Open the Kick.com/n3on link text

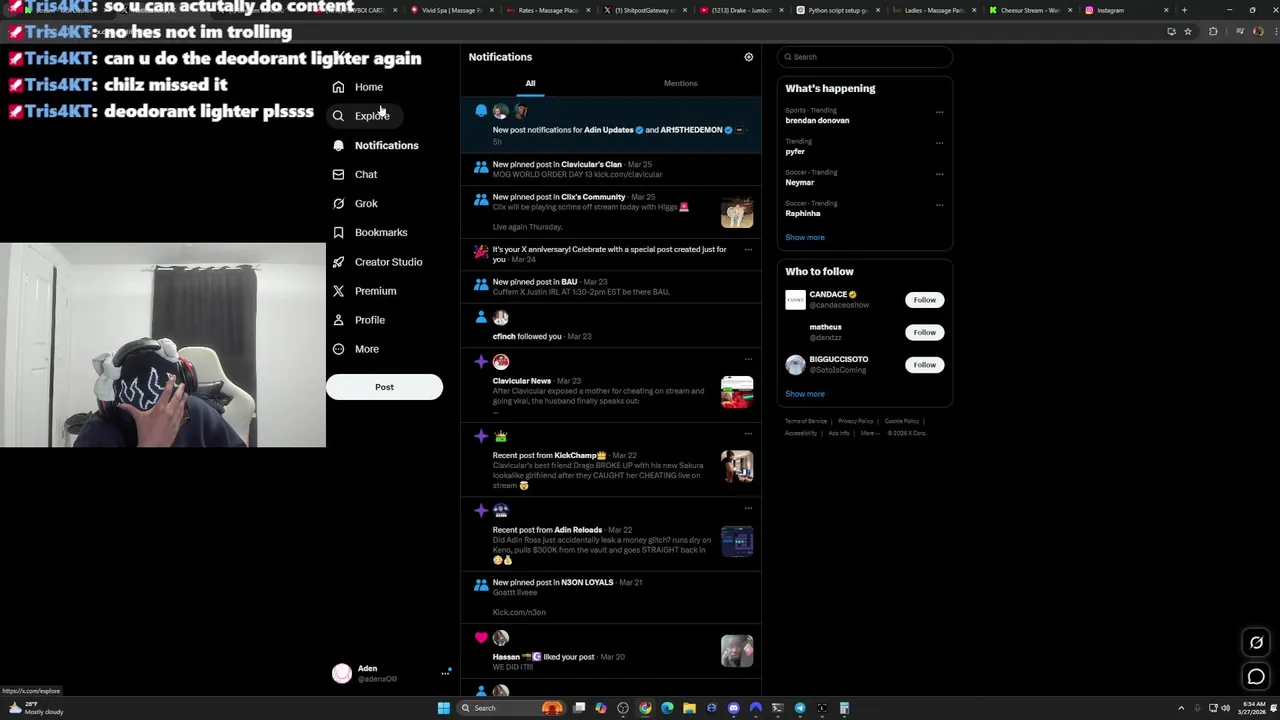pyautogui.click(x=519, y=612)
